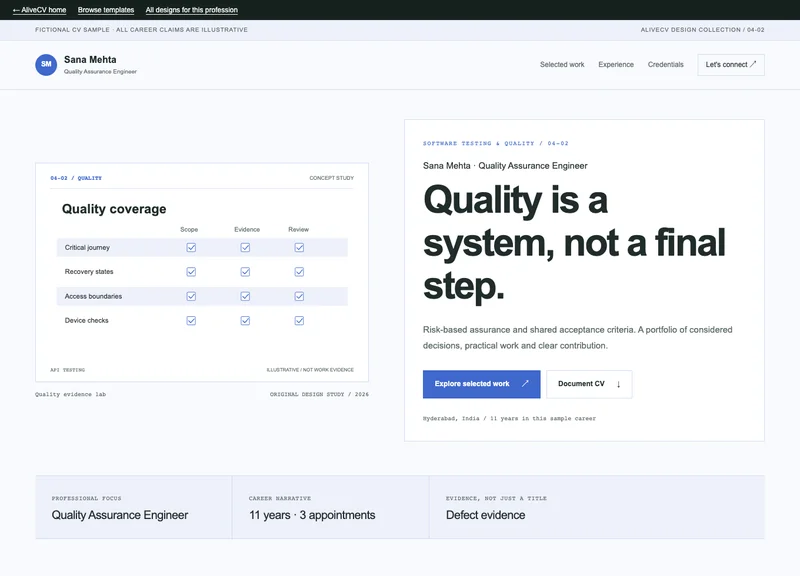Click the Defect evidence card
The width and height of the screenshot is (800, 576).
(x=597, y=507)
